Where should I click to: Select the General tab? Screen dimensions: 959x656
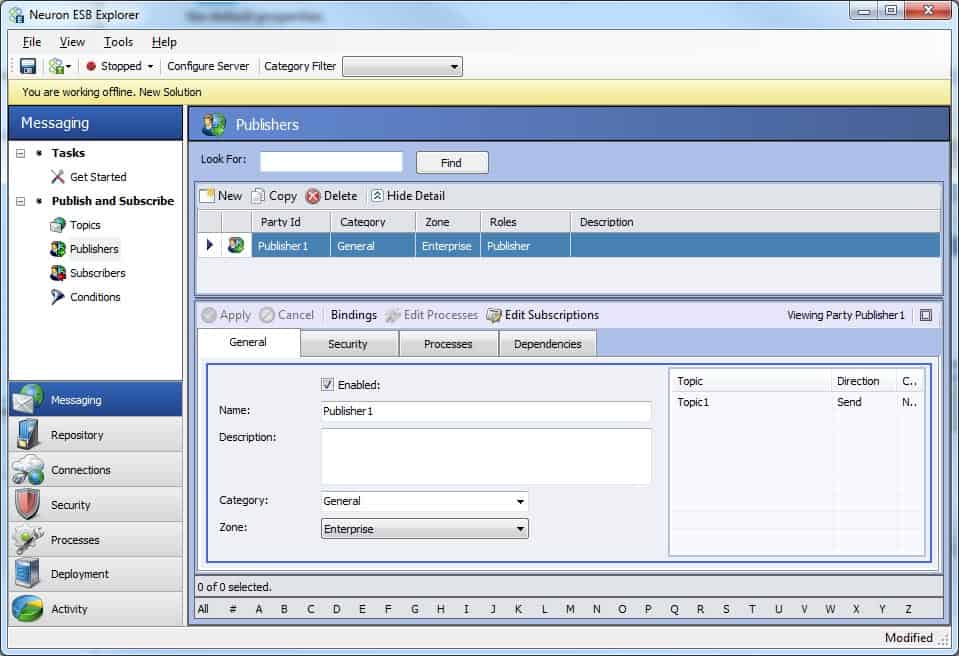248,342
